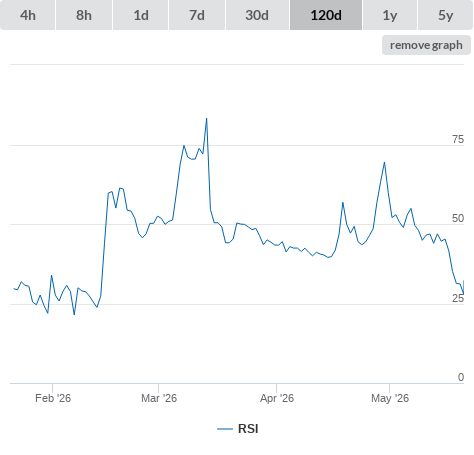The height and width of the screenshot is (455, 474).
Task: Click the RSI legend blue line marker
Action: coord(225,429)
